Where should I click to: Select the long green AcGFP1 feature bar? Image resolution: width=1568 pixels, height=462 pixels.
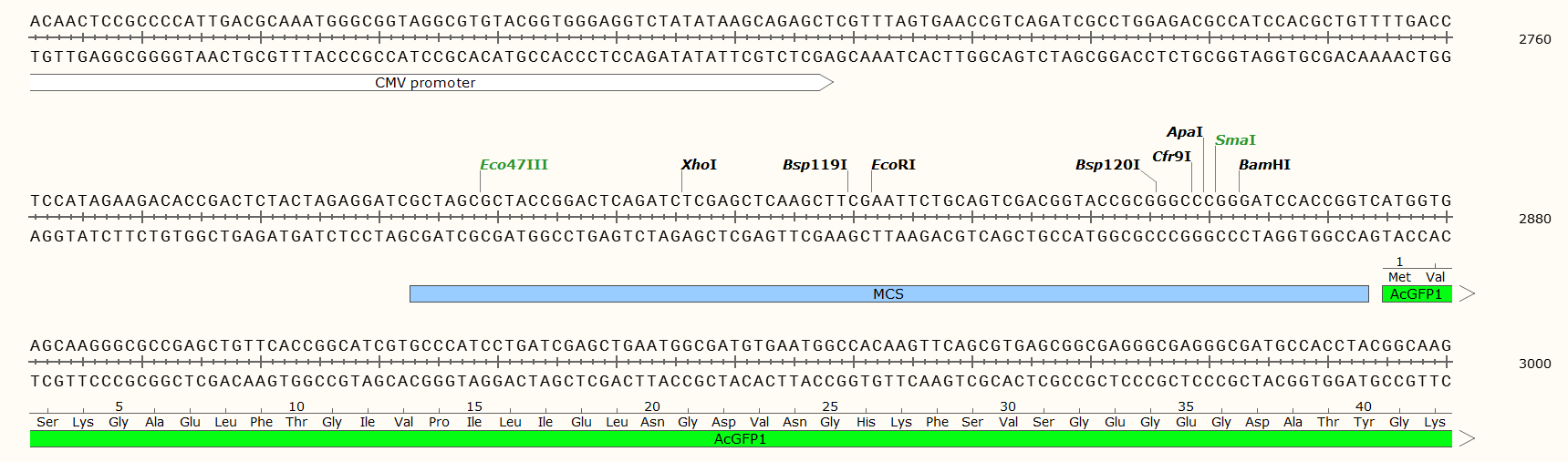(740, 439)
